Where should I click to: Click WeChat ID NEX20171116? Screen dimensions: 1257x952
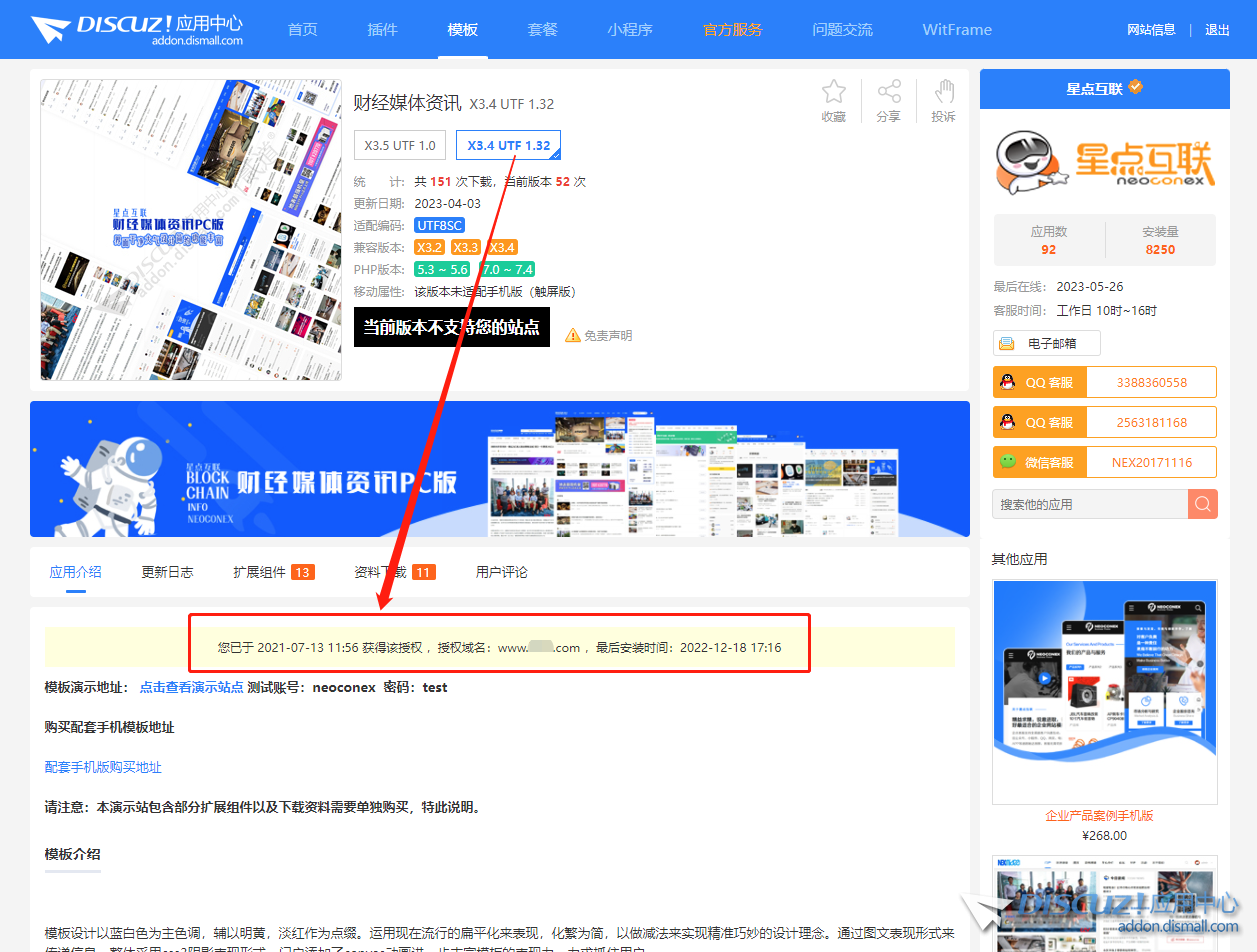[1152, 462]
